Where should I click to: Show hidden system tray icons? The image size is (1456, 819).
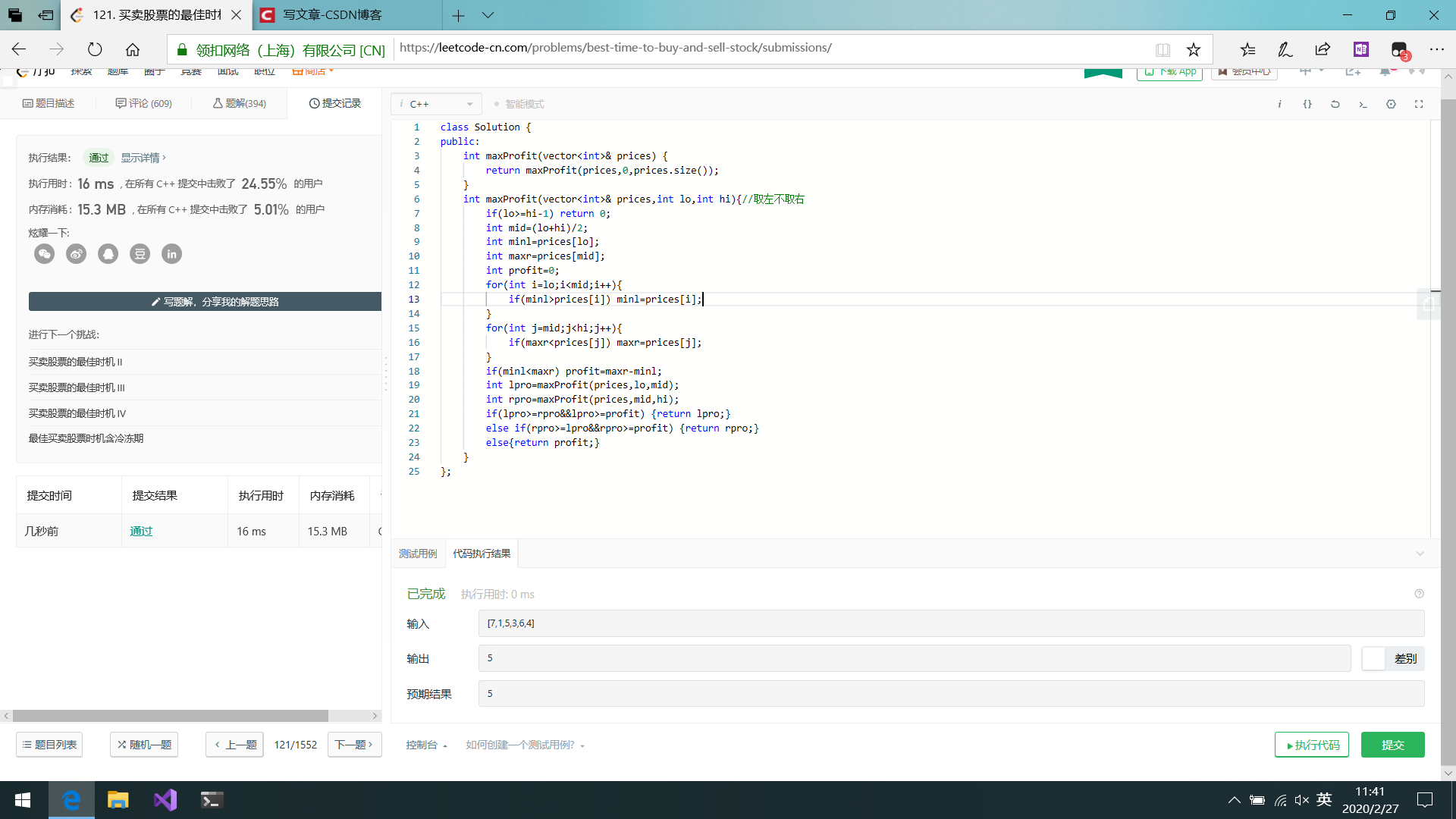pos(1234,800)
